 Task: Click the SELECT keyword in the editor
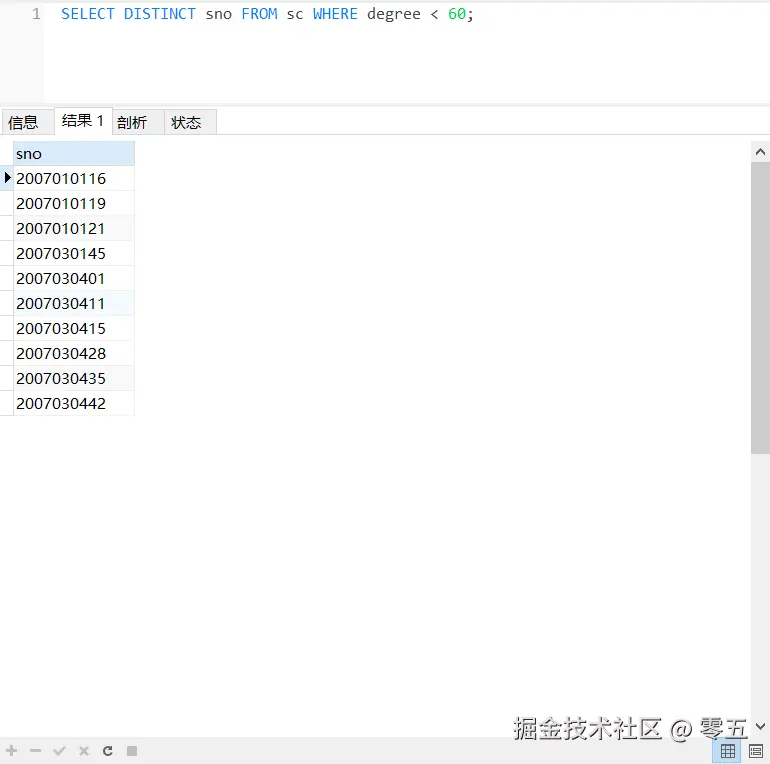tap(87, 14)
